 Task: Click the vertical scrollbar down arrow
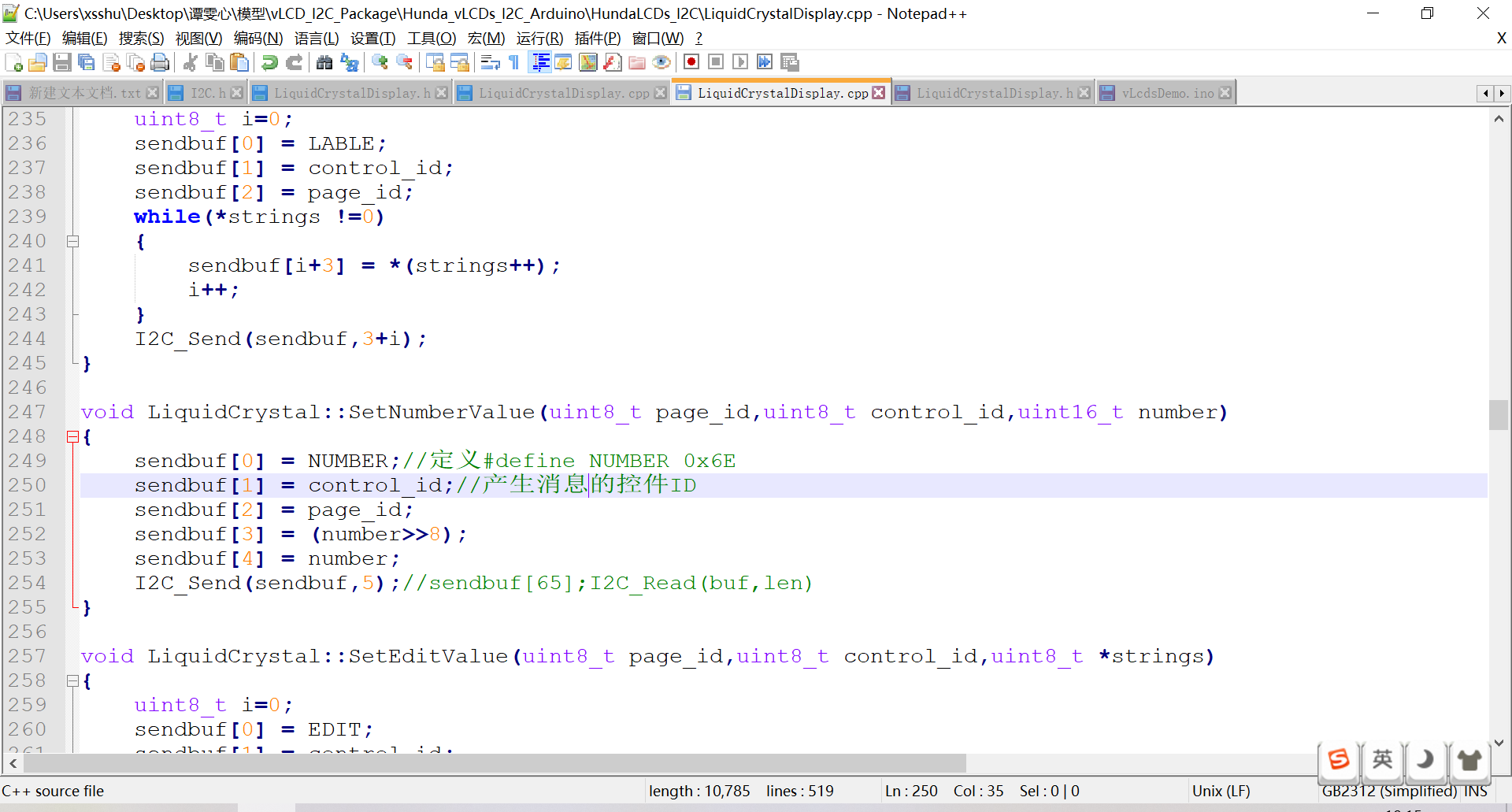1499,742
